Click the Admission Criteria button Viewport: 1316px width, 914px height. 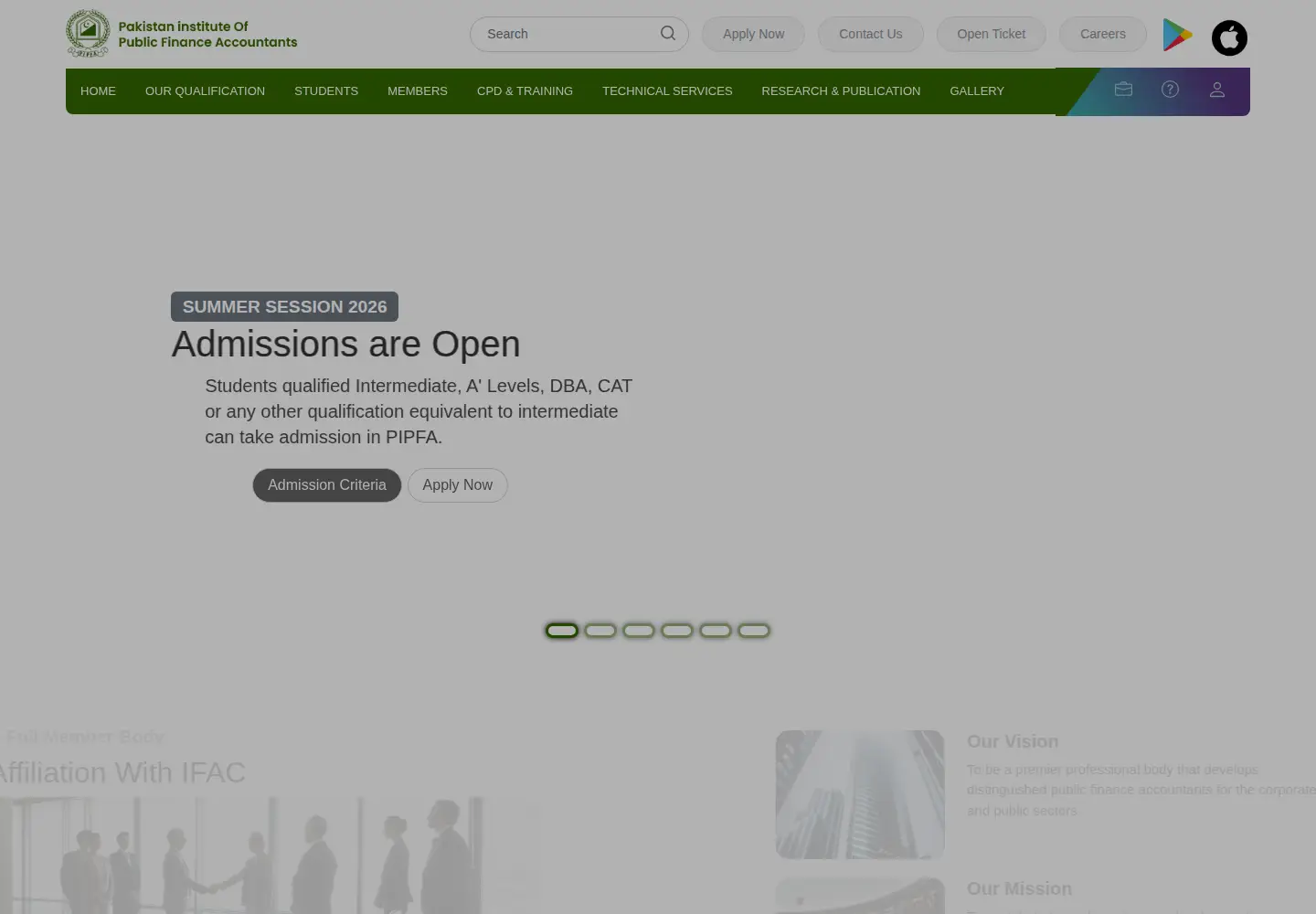coord(327,485)
